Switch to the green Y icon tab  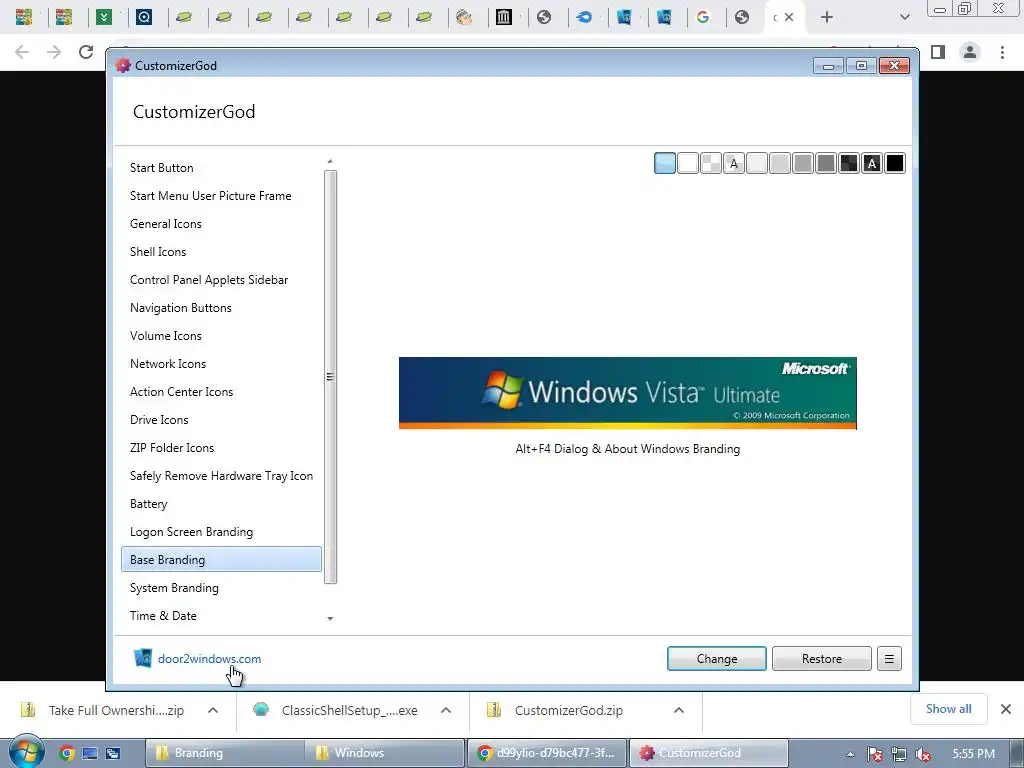pyautogui.click(x=104, y=17)
